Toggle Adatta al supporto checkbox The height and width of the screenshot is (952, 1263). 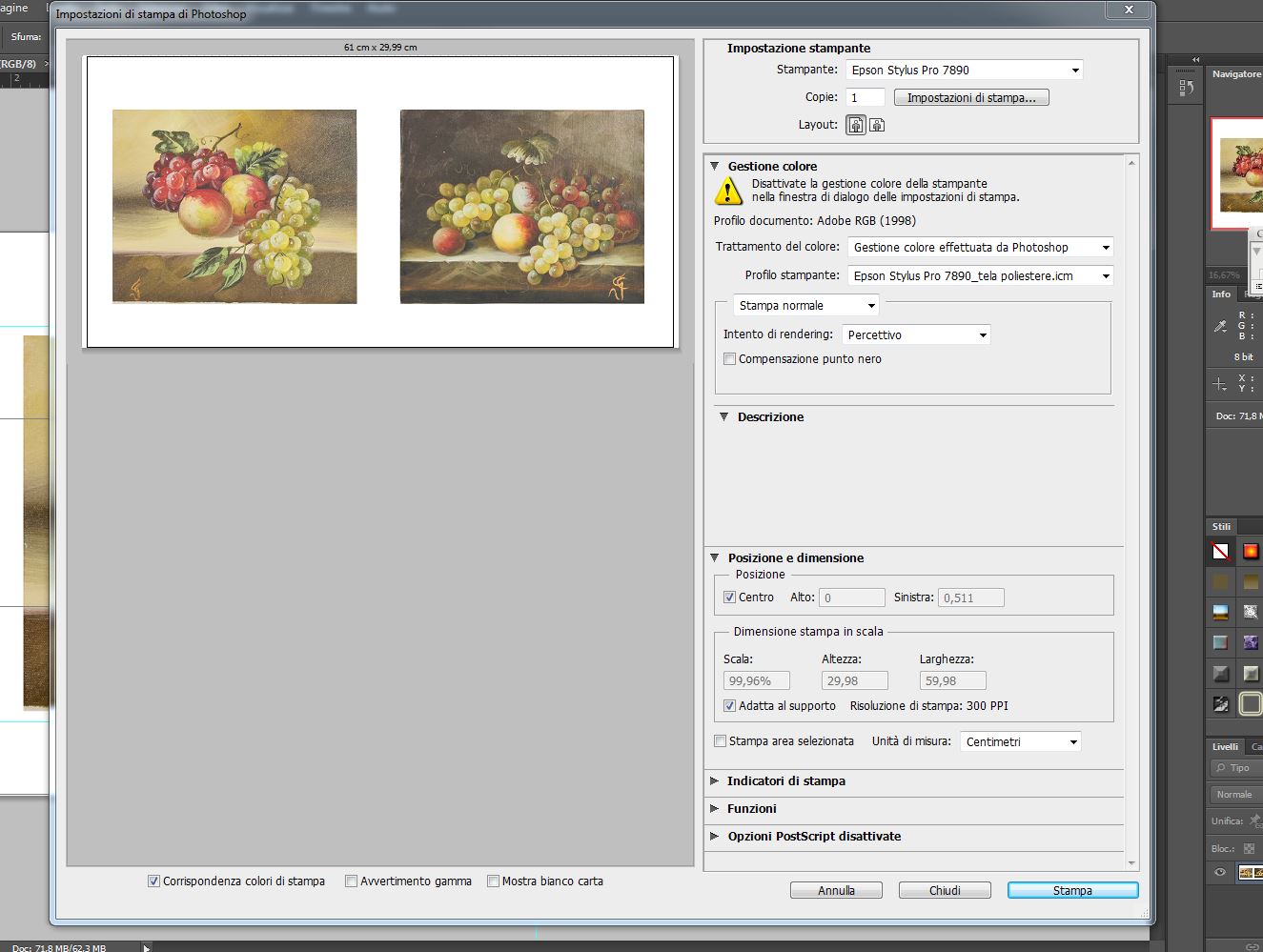click(x=729, y=706)
